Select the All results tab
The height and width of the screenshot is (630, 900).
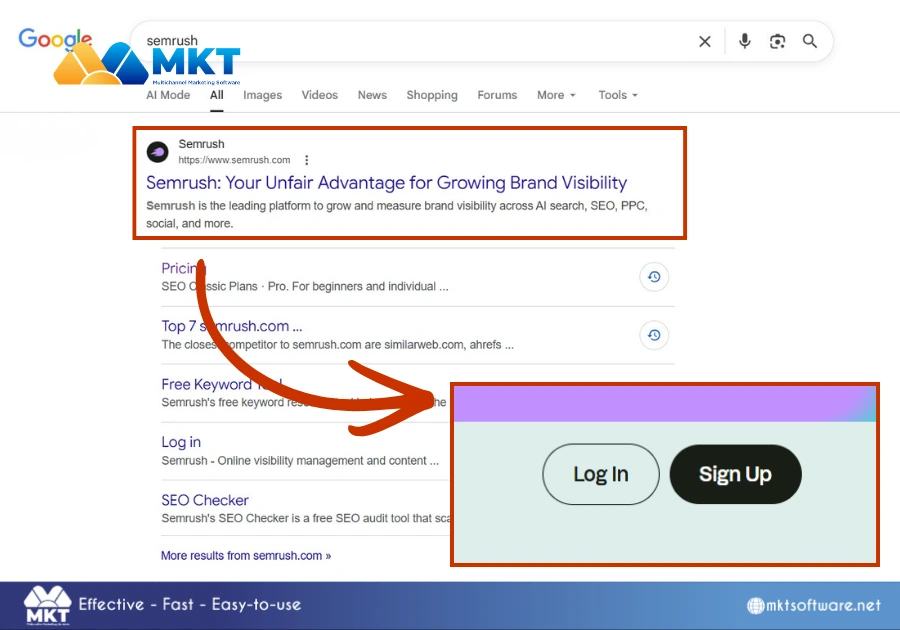tap(216, 95)
